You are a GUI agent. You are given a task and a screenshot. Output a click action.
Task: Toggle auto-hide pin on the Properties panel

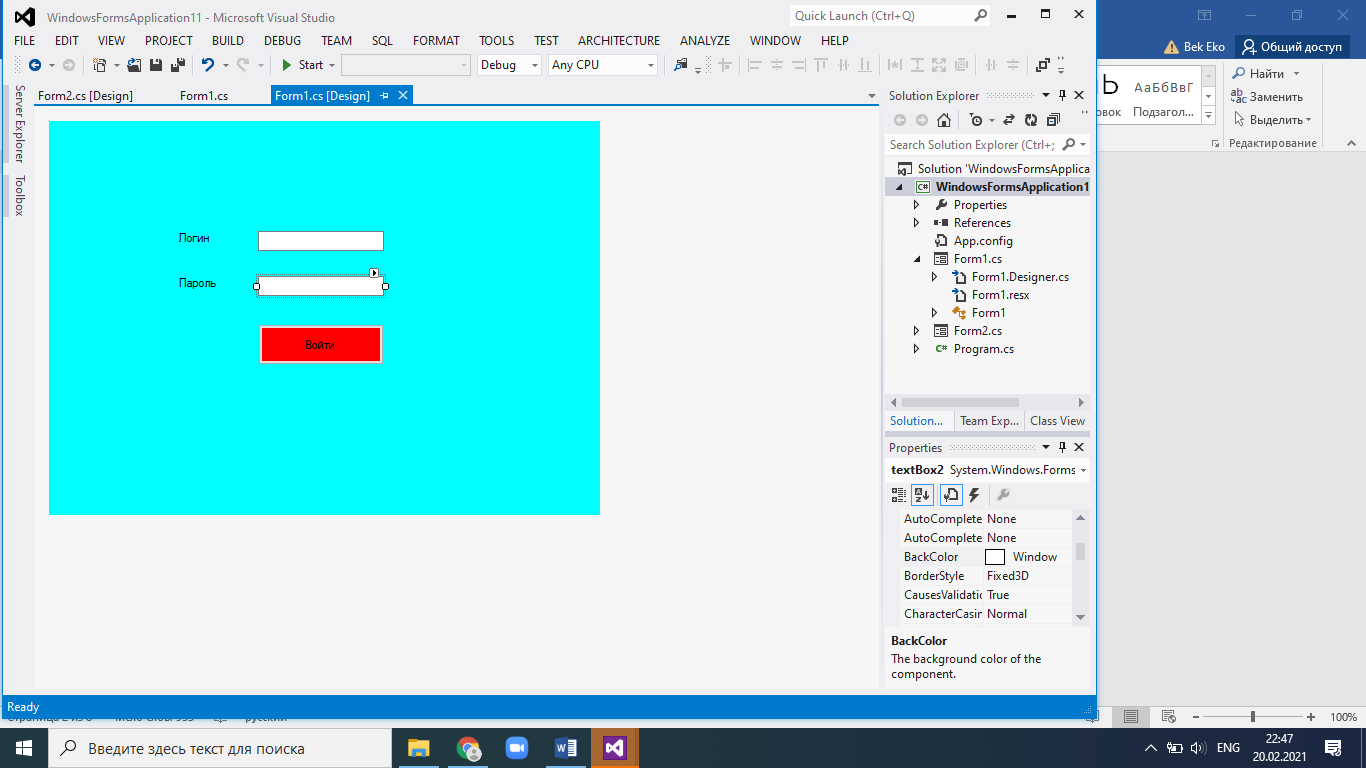pos(1062,448)
